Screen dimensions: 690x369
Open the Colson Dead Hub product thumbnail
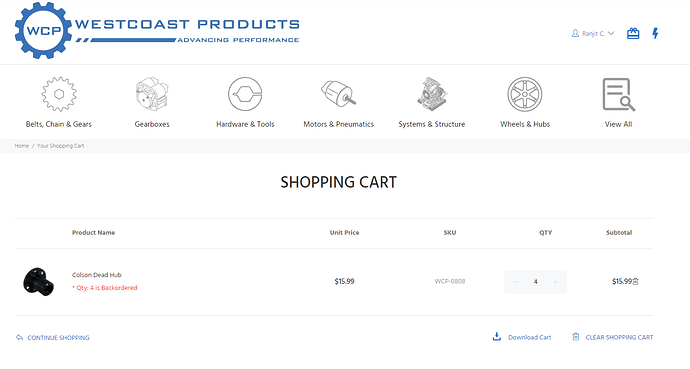(38, 281)
